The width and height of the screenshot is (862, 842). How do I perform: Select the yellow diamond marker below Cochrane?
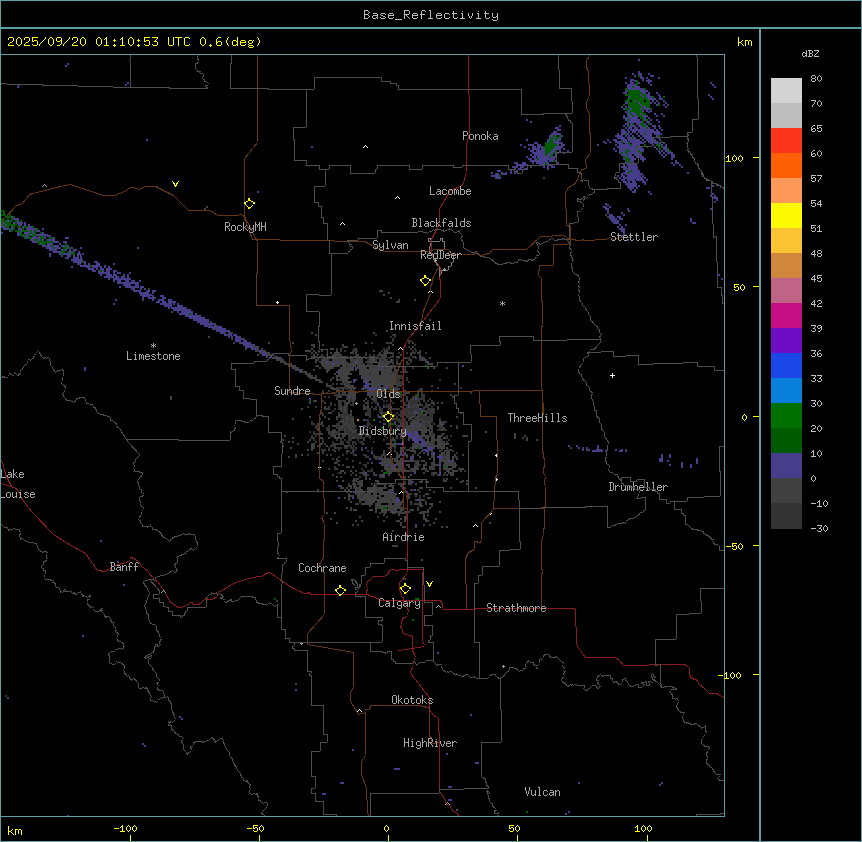[x=340, y=591]
